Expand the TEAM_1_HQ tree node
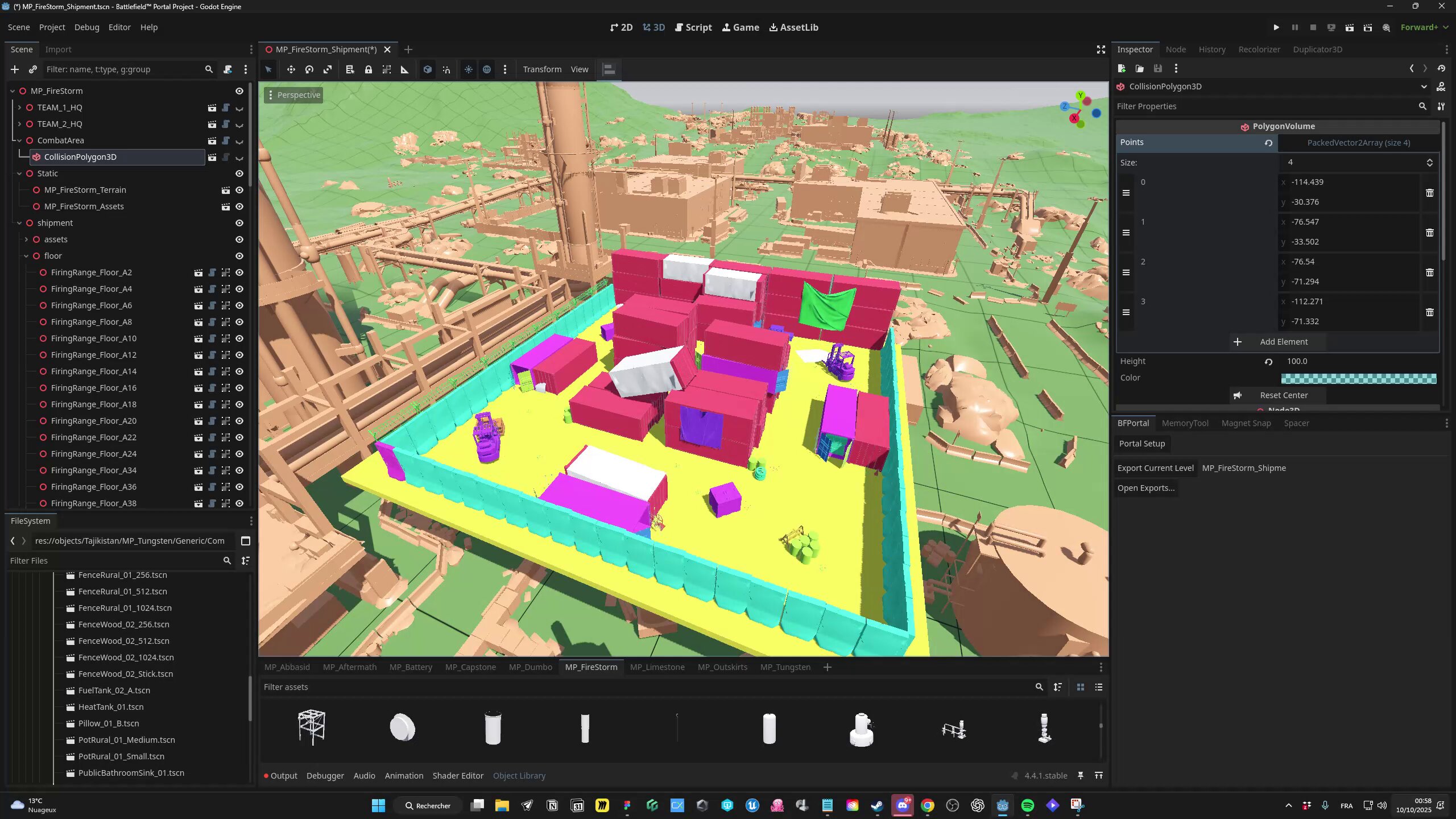The width and height of the screenshot is (1456, 819). (19, 107)
